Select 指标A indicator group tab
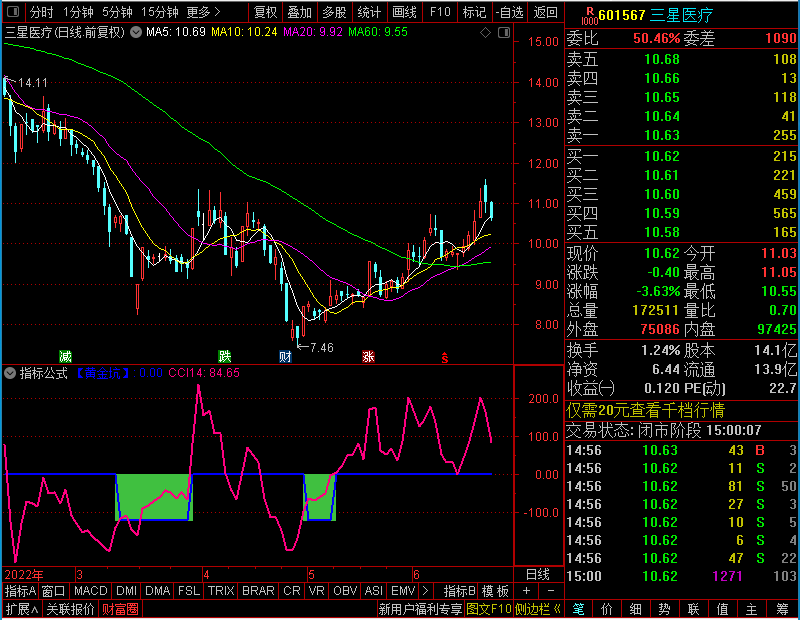The height and width of the screenshot is (620, 800). (x=20, y=591)
